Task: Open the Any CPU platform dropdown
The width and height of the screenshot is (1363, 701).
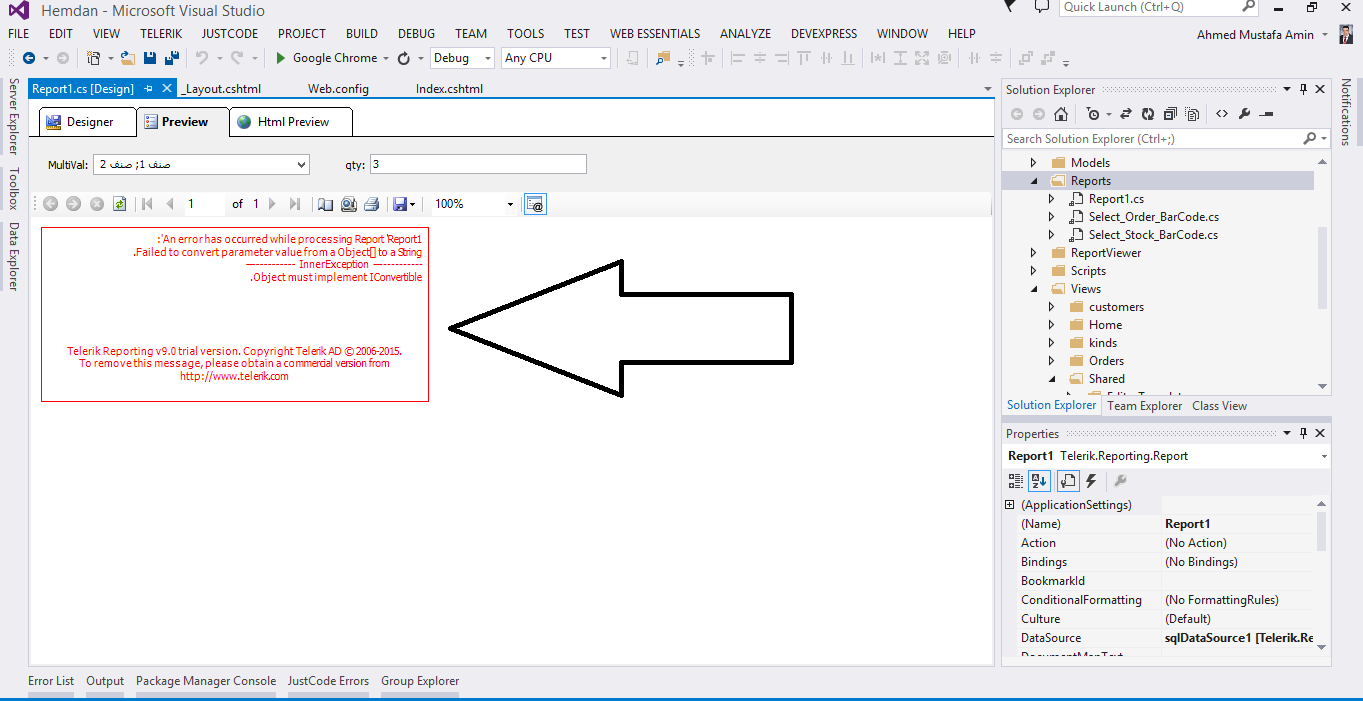Action: pos(604,58)
